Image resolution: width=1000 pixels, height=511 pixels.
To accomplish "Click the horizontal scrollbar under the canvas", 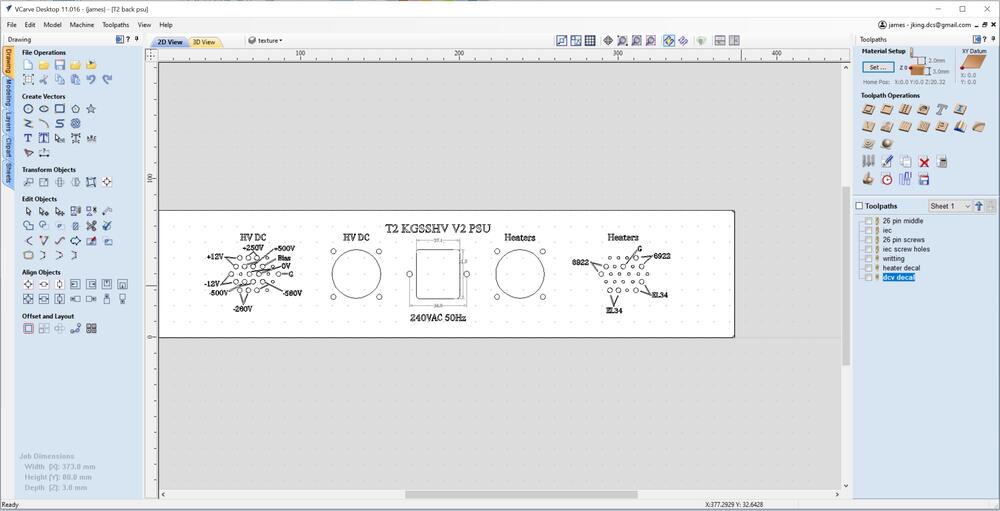I will [x=520, y=494].
